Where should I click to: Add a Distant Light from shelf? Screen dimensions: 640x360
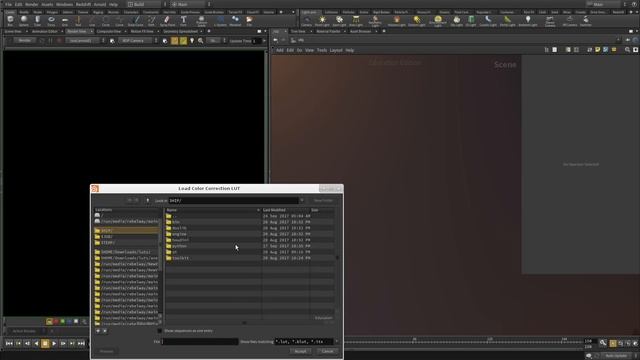[416, 21]
